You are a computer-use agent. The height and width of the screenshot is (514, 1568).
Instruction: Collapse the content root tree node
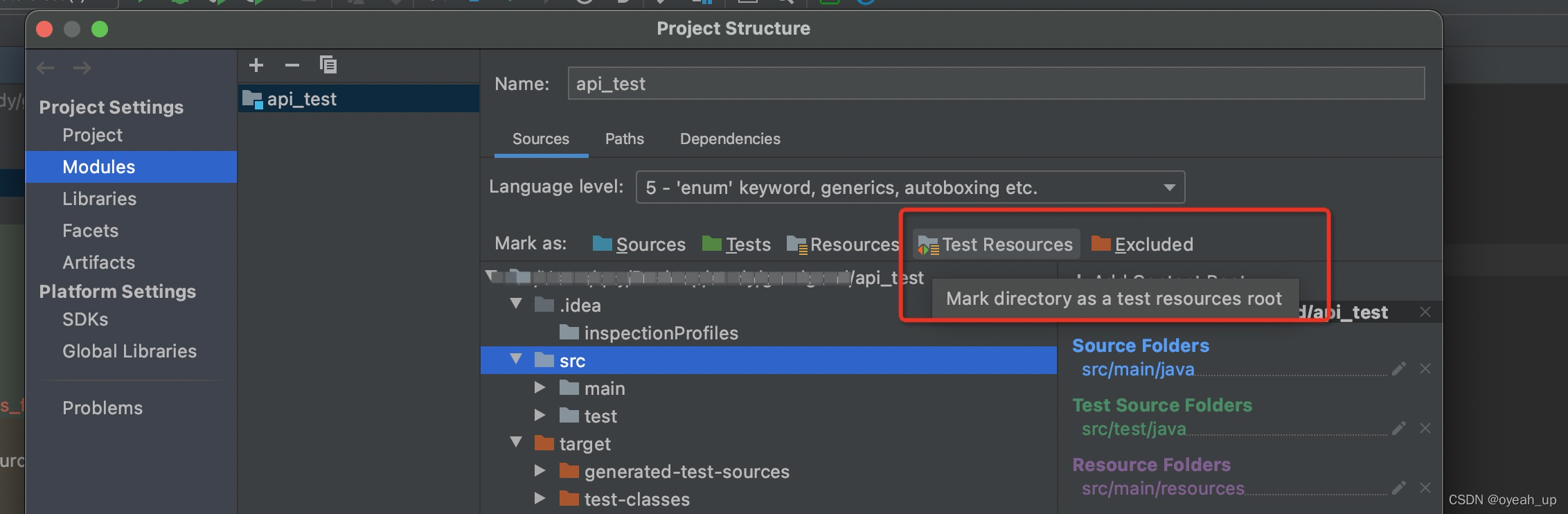(491, 276)
